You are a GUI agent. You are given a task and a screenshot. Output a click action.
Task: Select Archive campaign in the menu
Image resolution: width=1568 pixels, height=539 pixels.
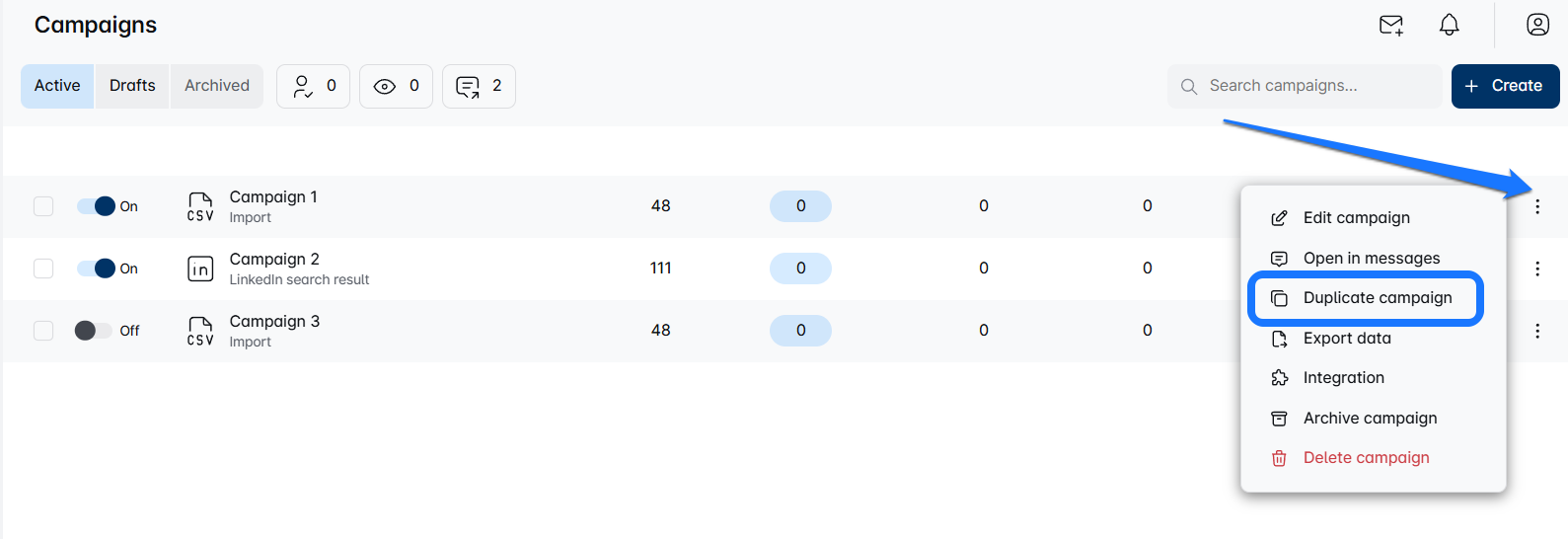coord(1370,419)
